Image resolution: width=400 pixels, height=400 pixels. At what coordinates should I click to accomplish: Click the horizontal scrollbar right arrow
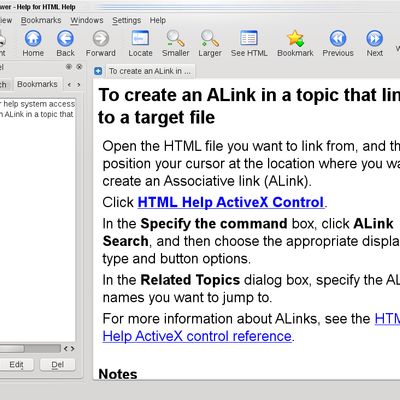click(72, 349)
